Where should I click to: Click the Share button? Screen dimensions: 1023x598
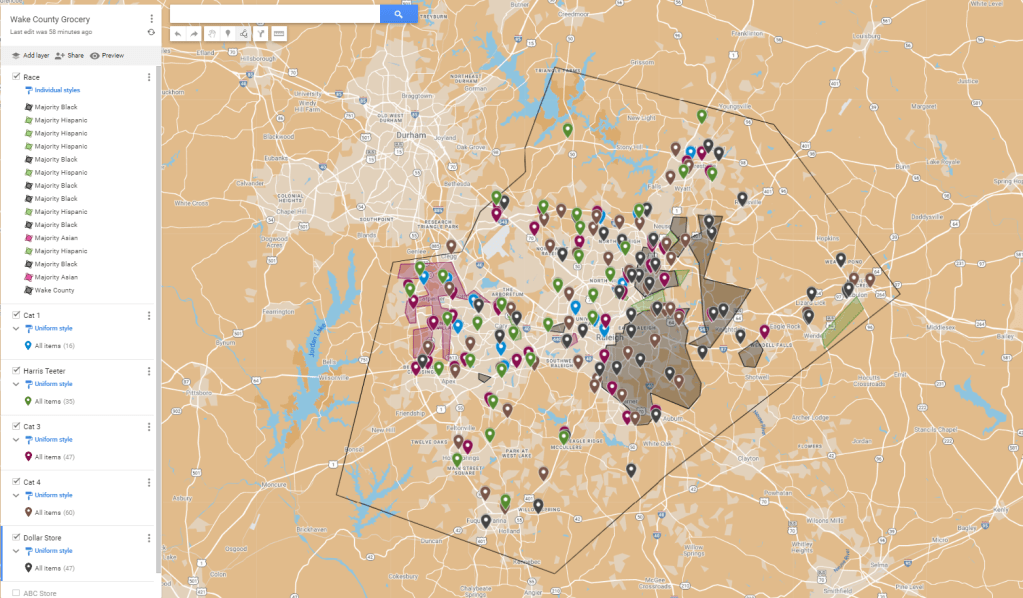[69, 56]
